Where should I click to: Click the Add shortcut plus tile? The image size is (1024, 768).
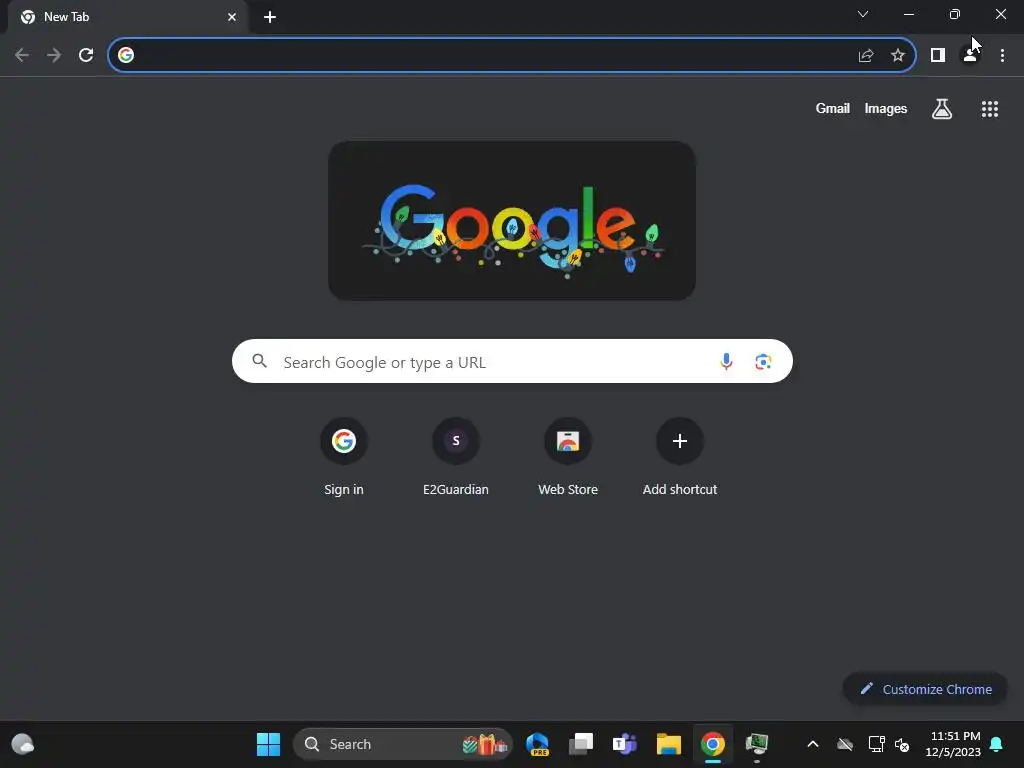pos(680,456)
